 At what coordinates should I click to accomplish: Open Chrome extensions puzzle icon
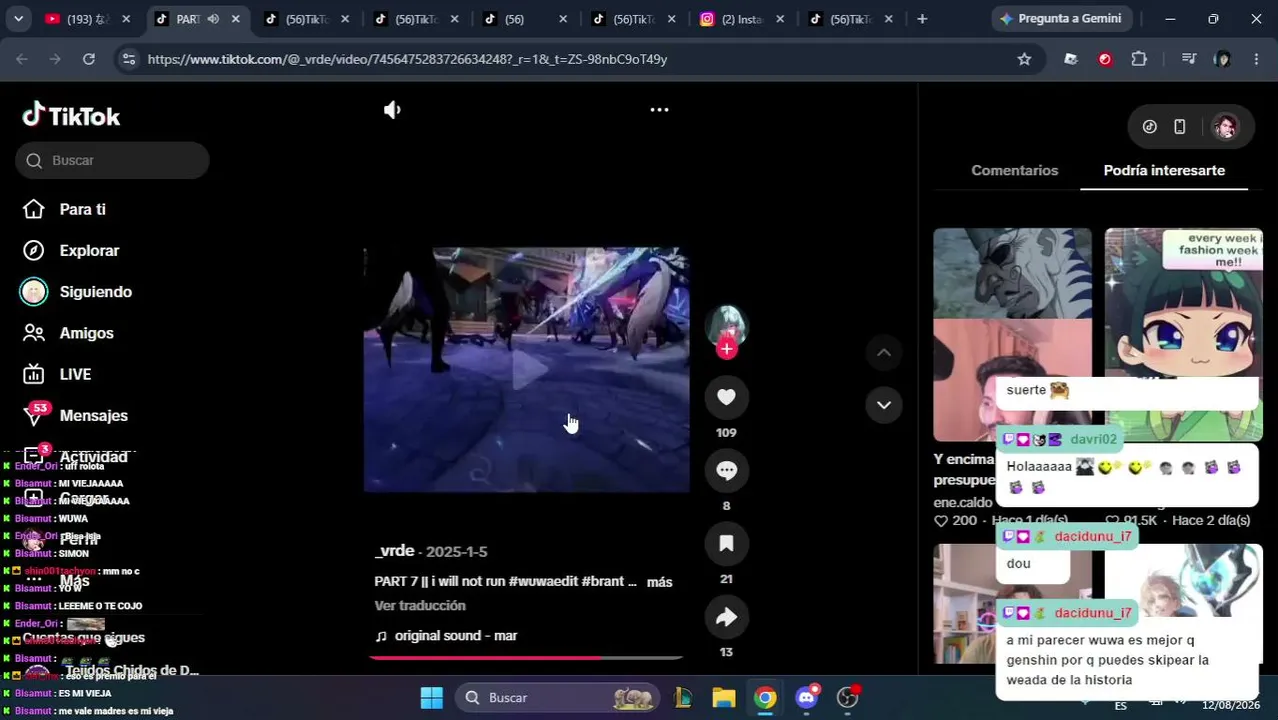(x=1139, y=59)
